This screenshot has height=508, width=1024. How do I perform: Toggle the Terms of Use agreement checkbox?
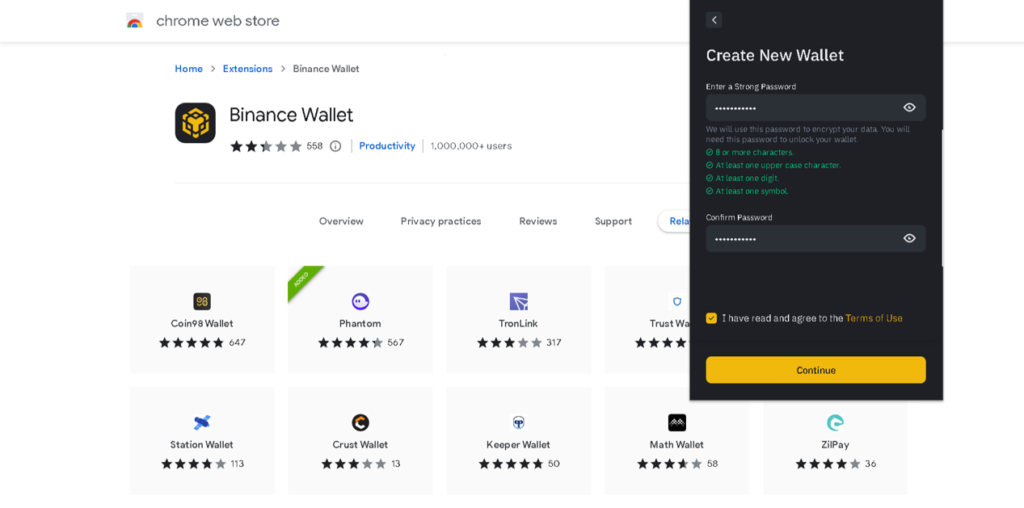[711, 318]
